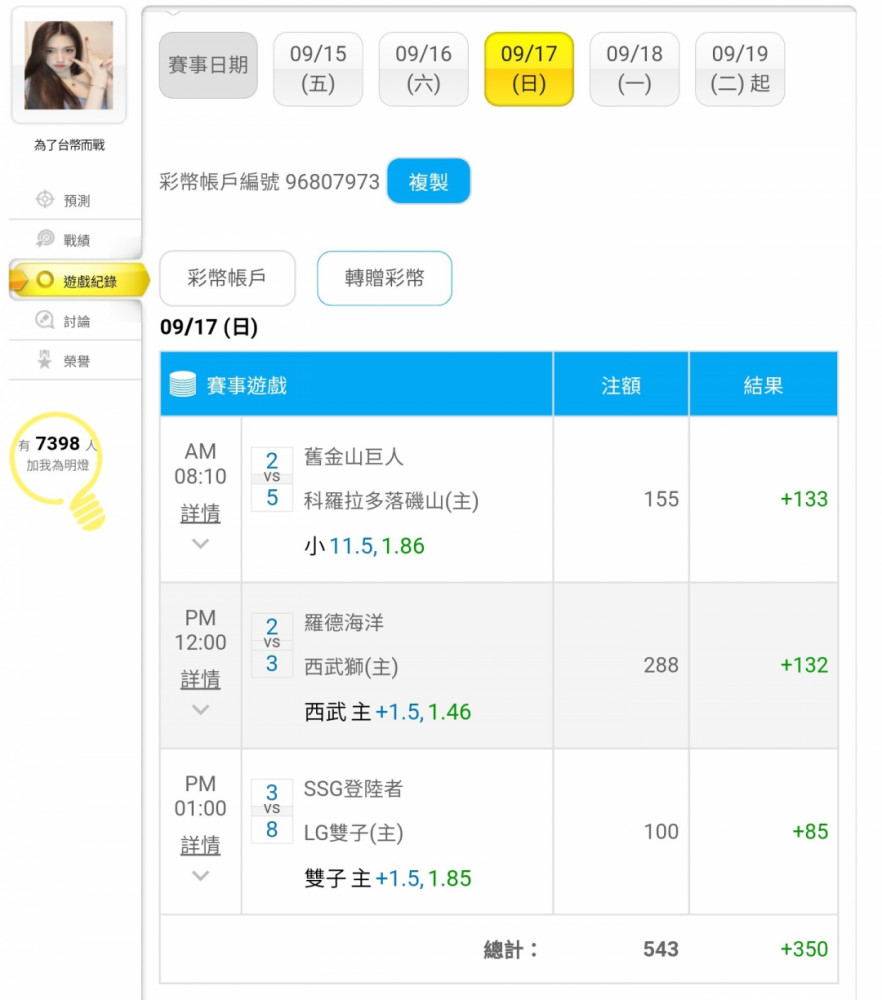Select the 09/15 (五) date tab
Image resolution: width=882 pixels, height=1000 pixels.
pos(318,69)
